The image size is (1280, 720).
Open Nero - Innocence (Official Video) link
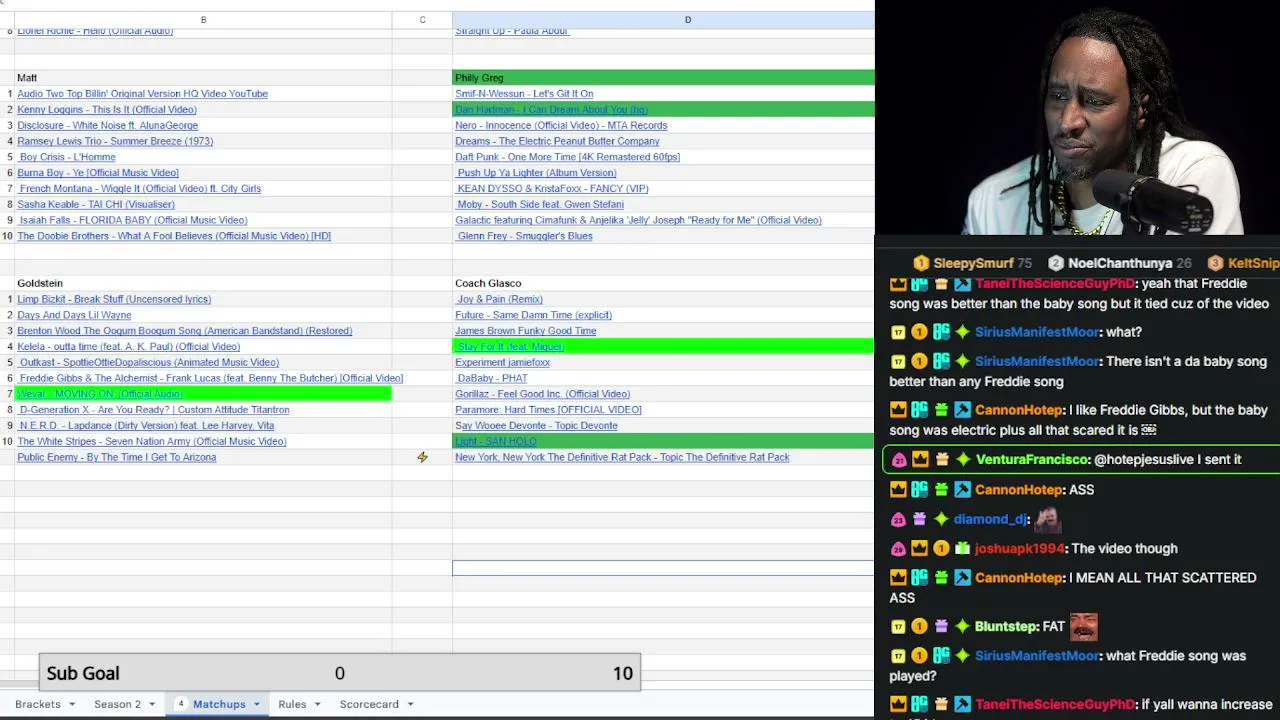coord(561,126)
